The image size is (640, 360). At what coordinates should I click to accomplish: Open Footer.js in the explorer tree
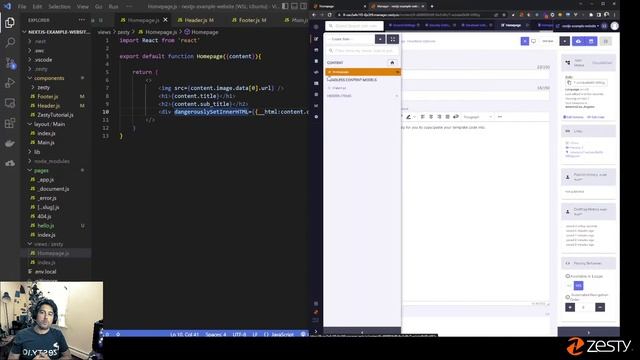[x=48, y=96]
